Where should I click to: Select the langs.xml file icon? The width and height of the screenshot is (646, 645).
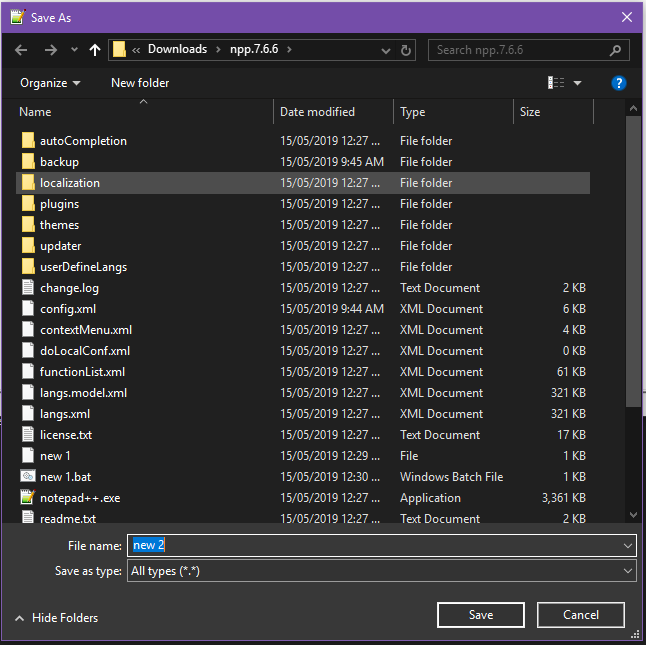pos(28,414)
